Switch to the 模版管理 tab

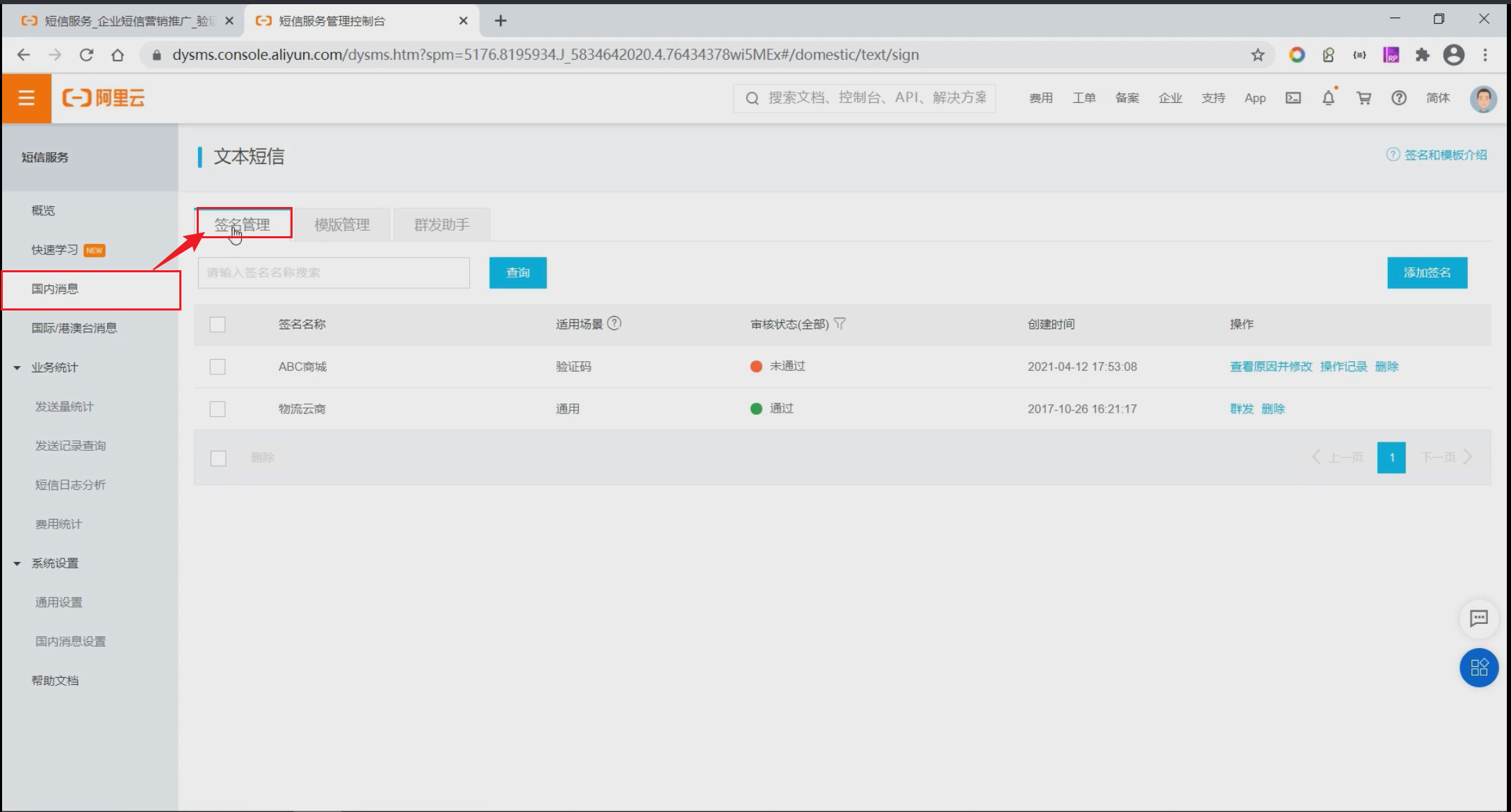[x=342, y=224]
